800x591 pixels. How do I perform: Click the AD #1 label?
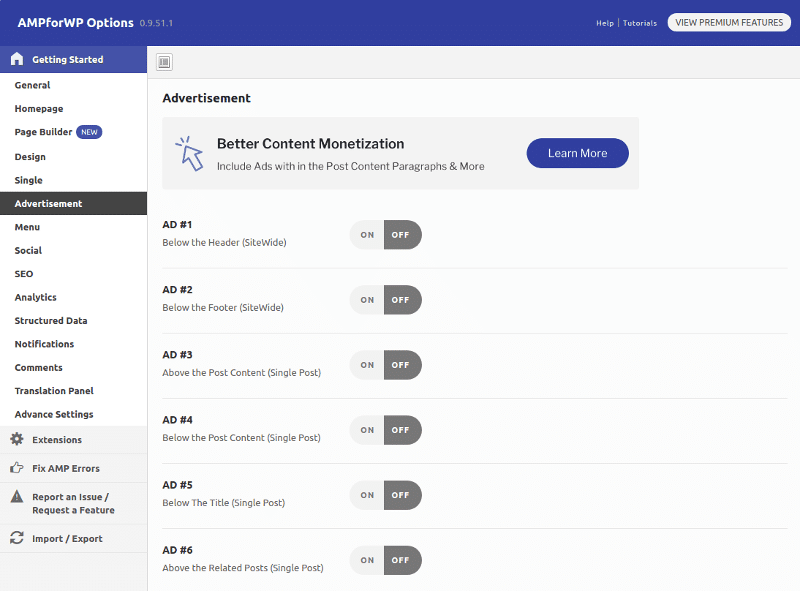[x=177, y=225]
